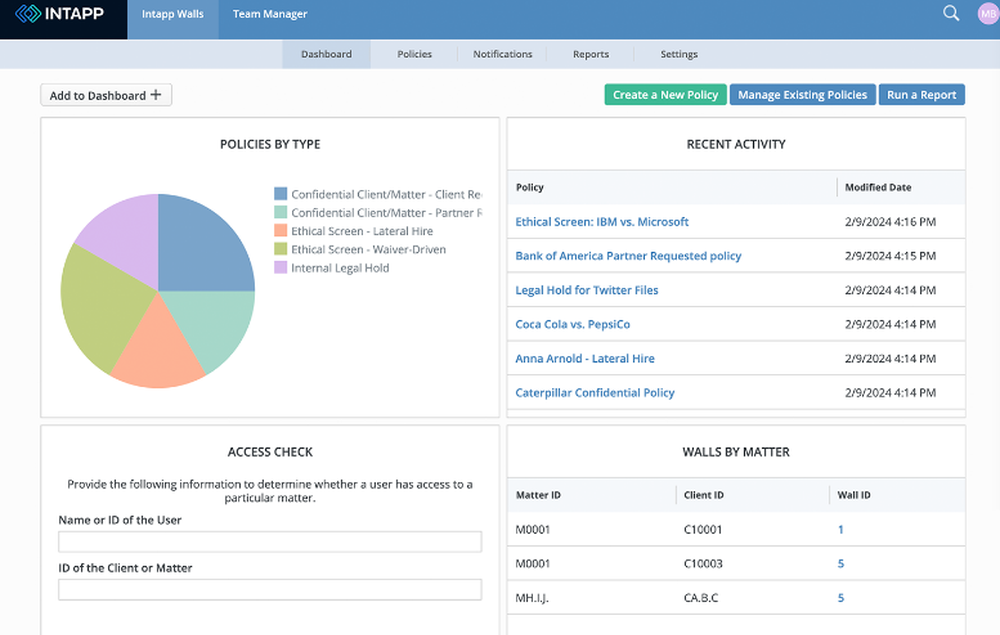Open the Notifications tab
The width and height of the screenshot is (1000, 635).
pyautogui.click(x=503, y=54)
